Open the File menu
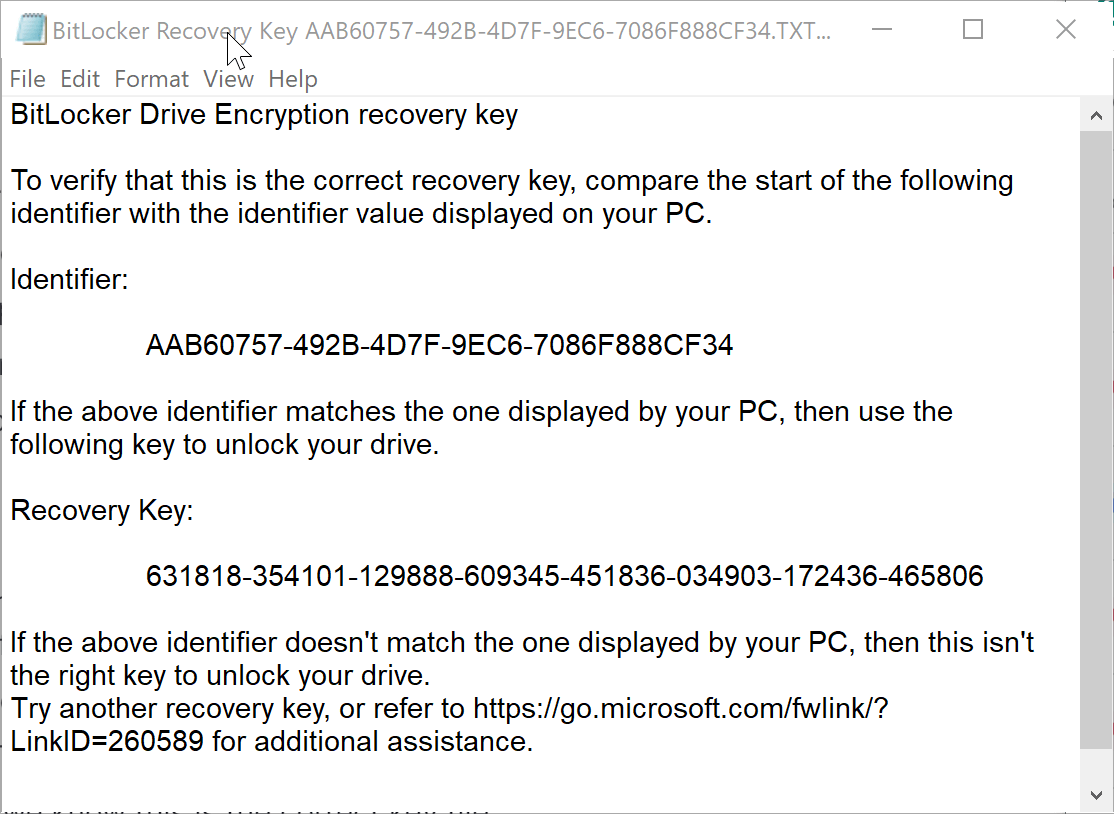This screenshot has height=814, width=1114. pos(27,79)
